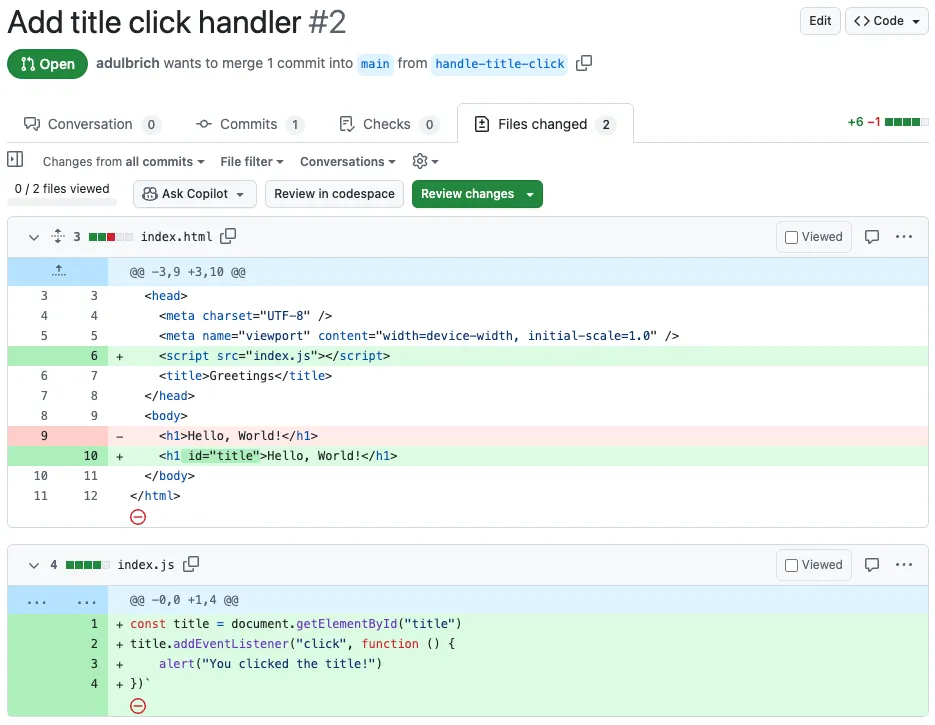935x725 pixels.
Task: Open more options for index.html
Action: tap(903, 237)
